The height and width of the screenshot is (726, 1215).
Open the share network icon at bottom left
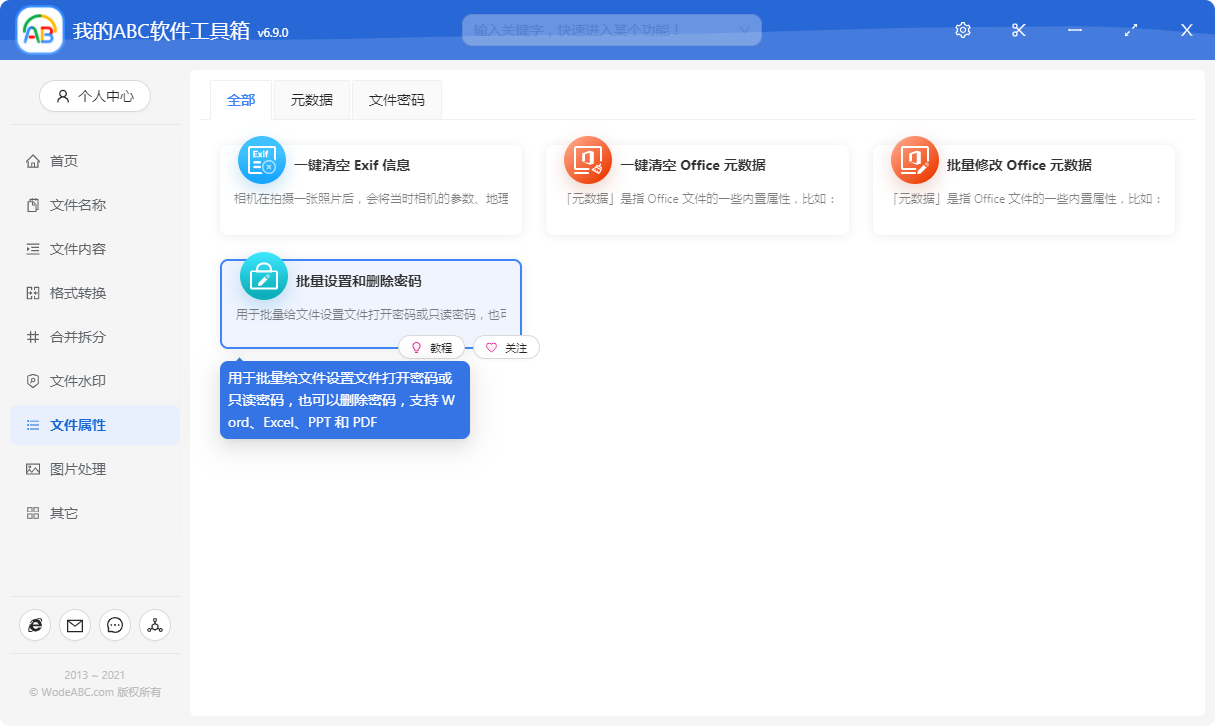[155, 625]
